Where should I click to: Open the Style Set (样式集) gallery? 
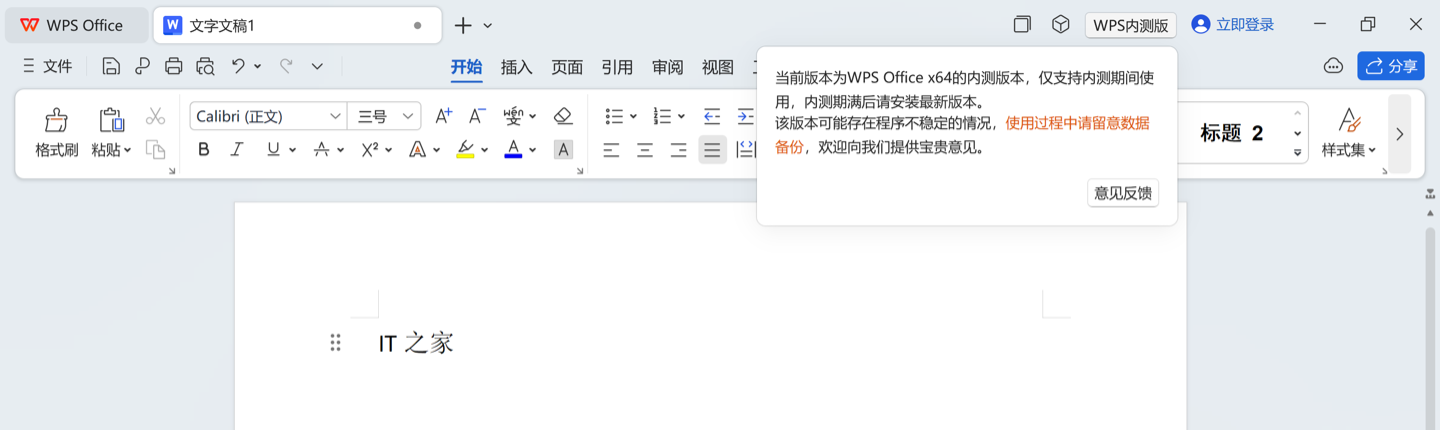click(1349, 134)
